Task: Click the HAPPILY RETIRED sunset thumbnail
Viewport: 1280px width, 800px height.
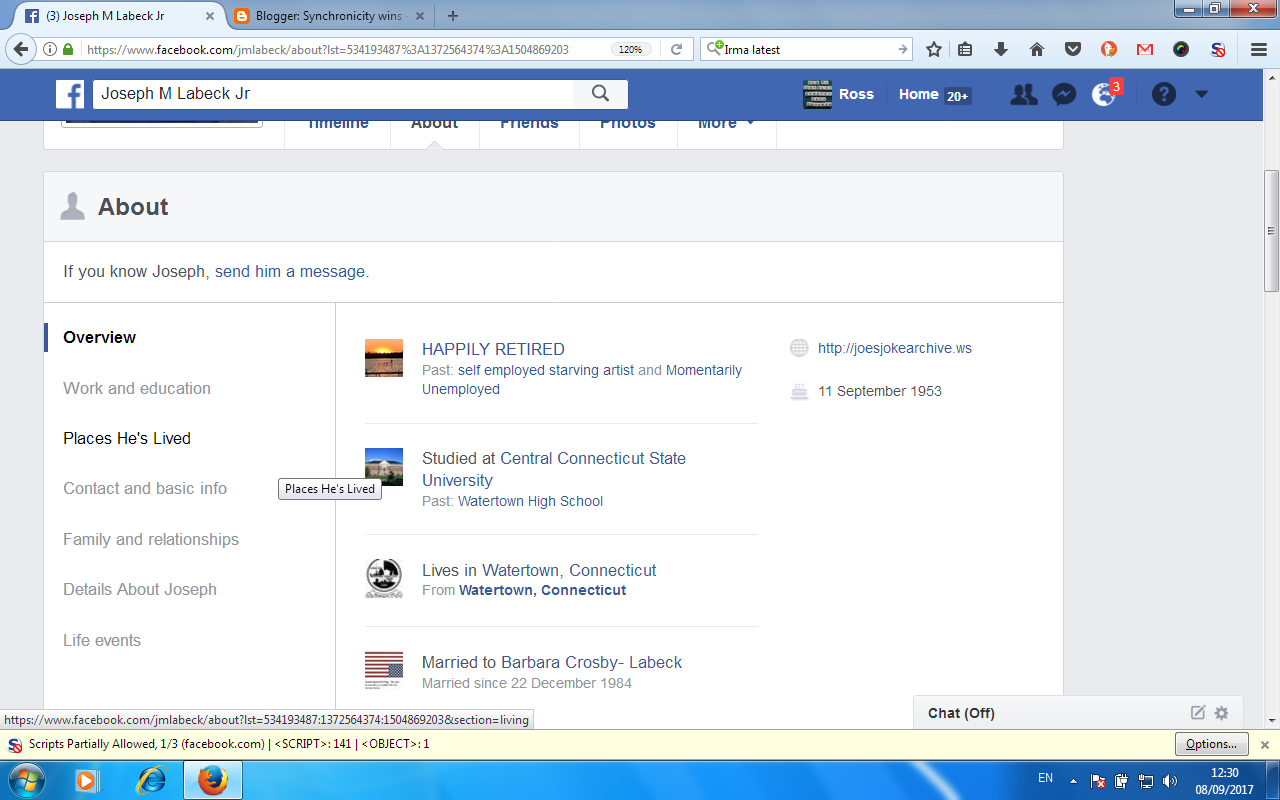Action: click(x=384, y=358)
